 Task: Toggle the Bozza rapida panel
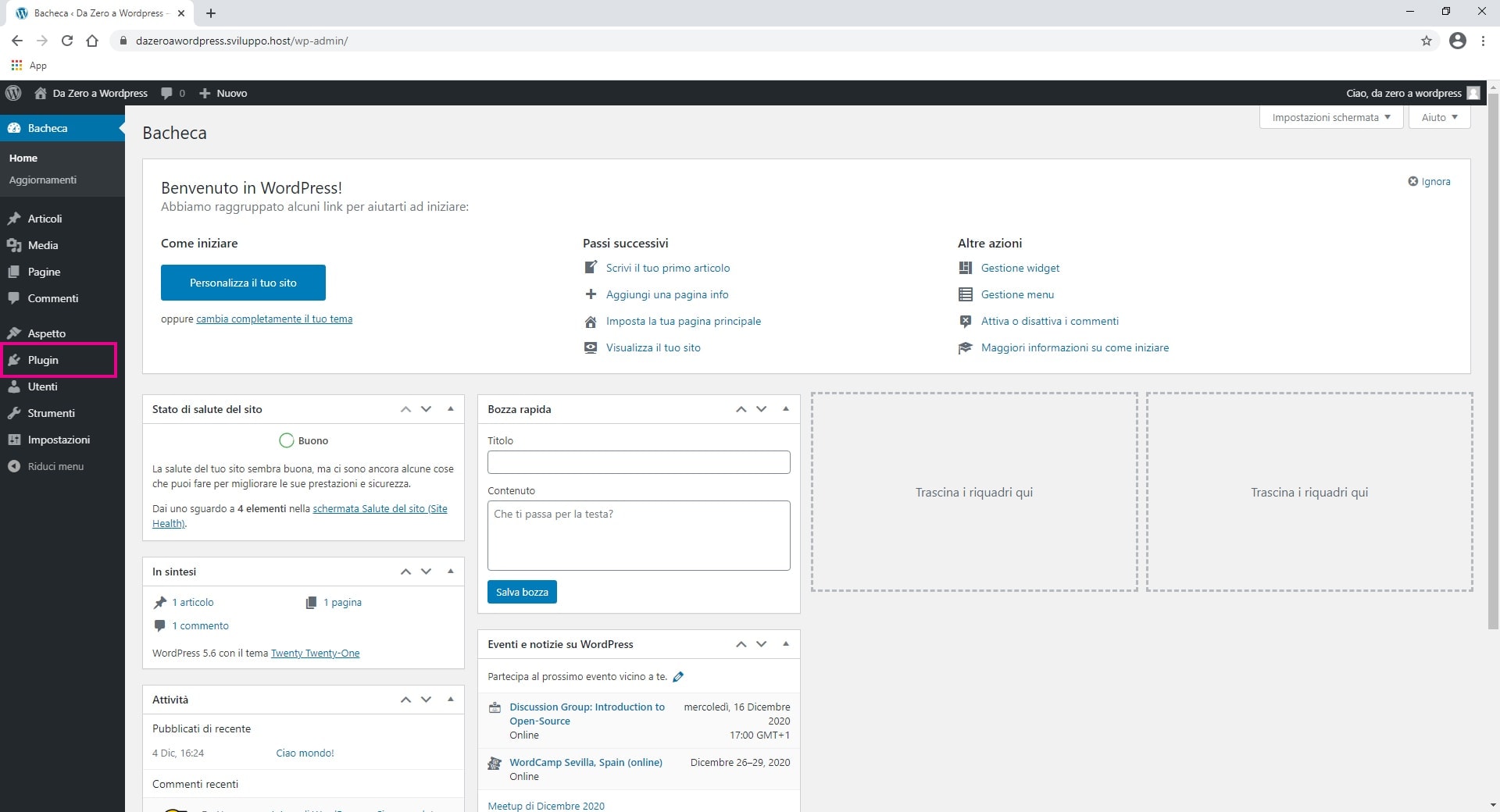(786, 409)
